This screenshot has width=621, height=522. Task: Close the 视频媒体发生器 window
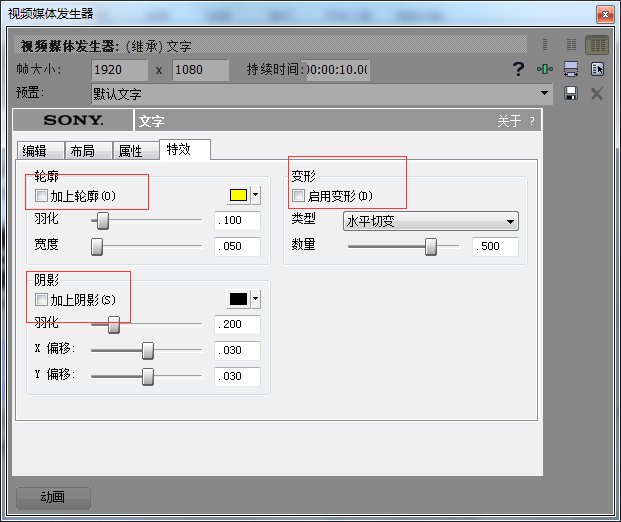coord(605,15)
